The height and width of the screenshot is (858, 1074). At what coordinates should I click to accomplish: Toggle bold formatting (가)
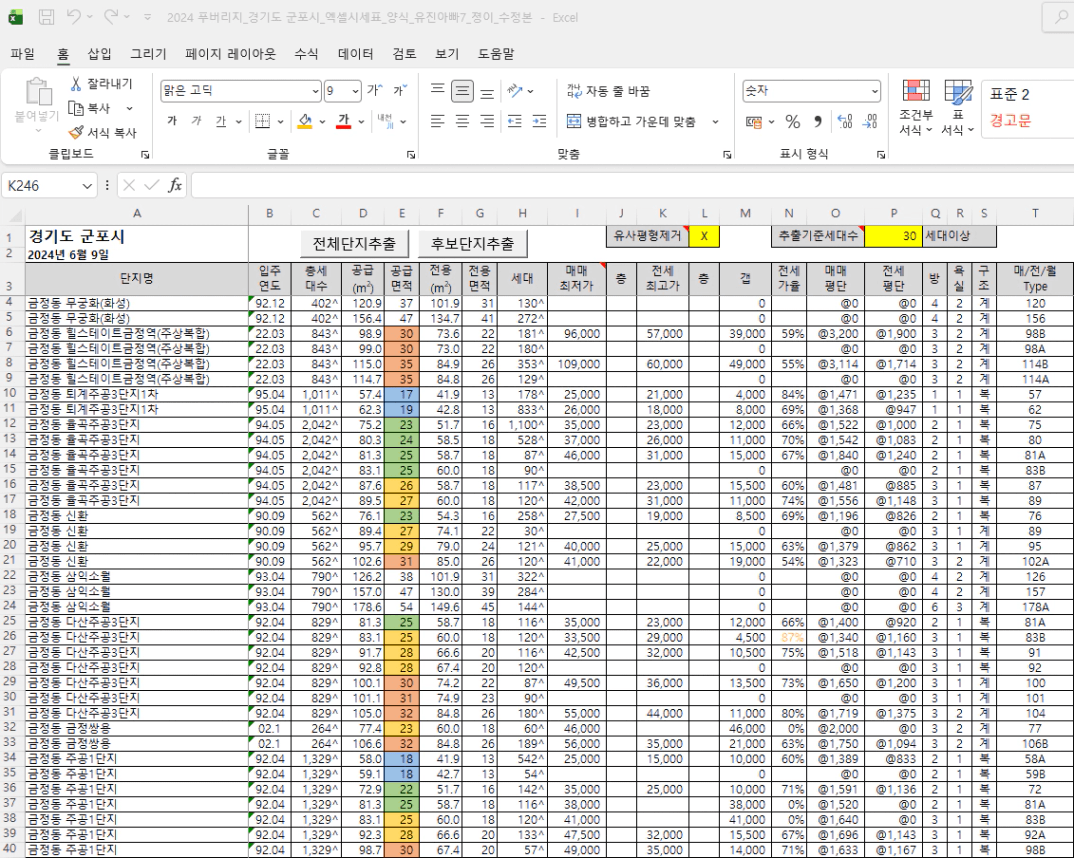tap(172, 122)
